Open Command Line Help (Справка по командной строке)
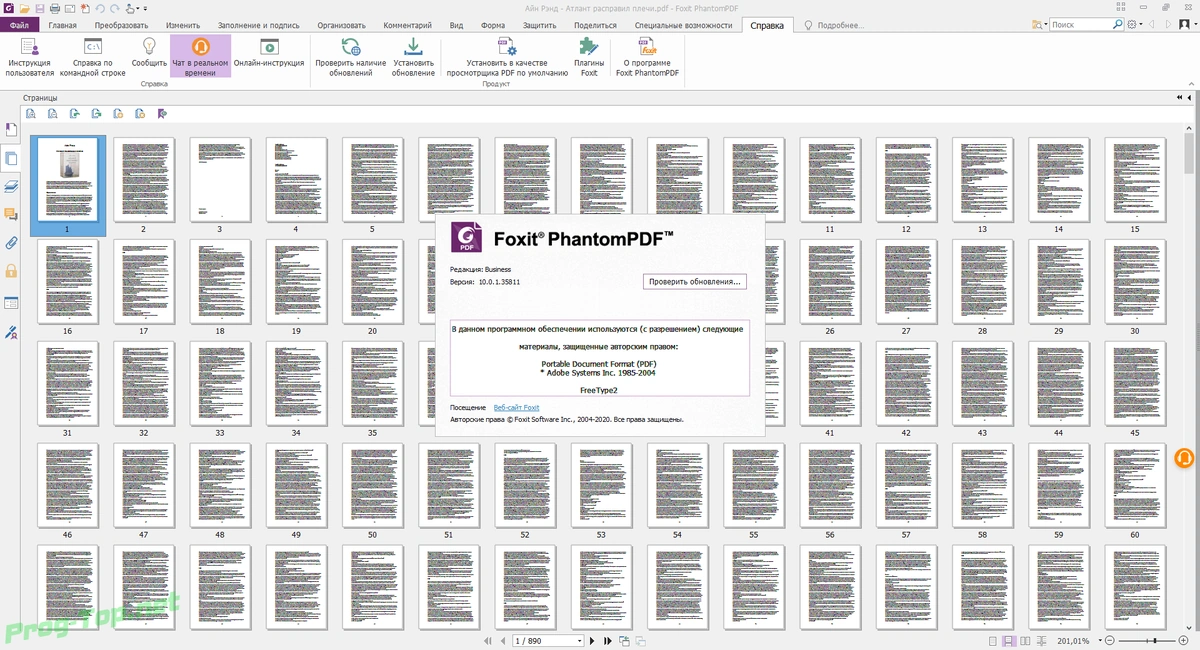1200x650 pixels. [x=92, y=57]
